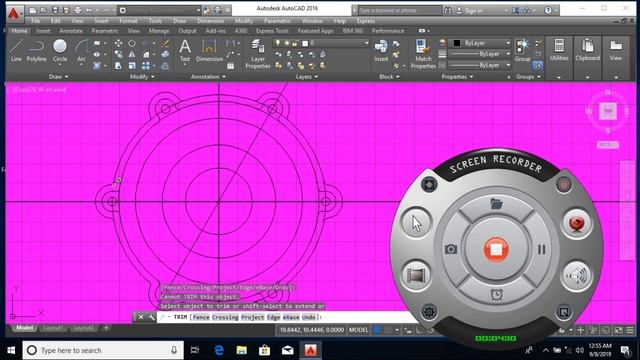Click the Mirror tool icon
This screenshot has height=360, width=640.
tap(132, 54)
